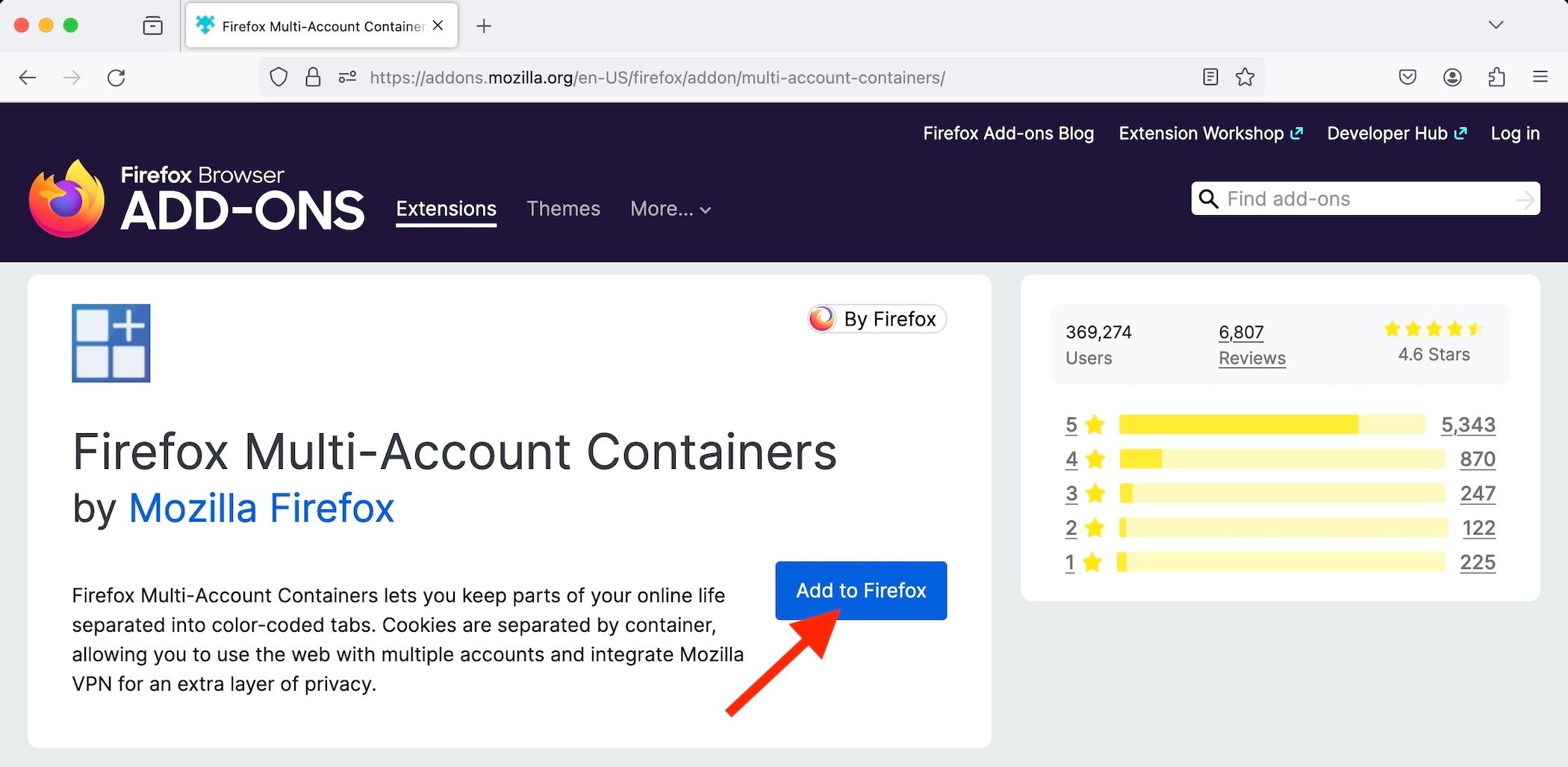Open the list all tabs chevron

click(1496, 25)
